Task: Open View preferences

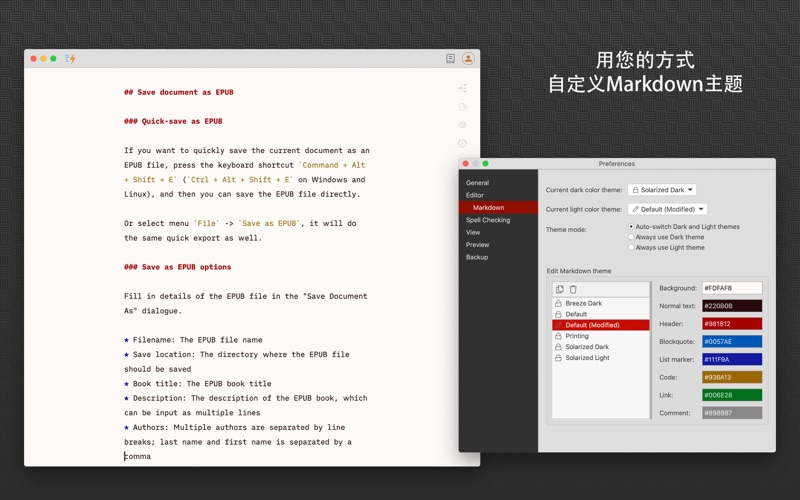Action: click(473, 232)
